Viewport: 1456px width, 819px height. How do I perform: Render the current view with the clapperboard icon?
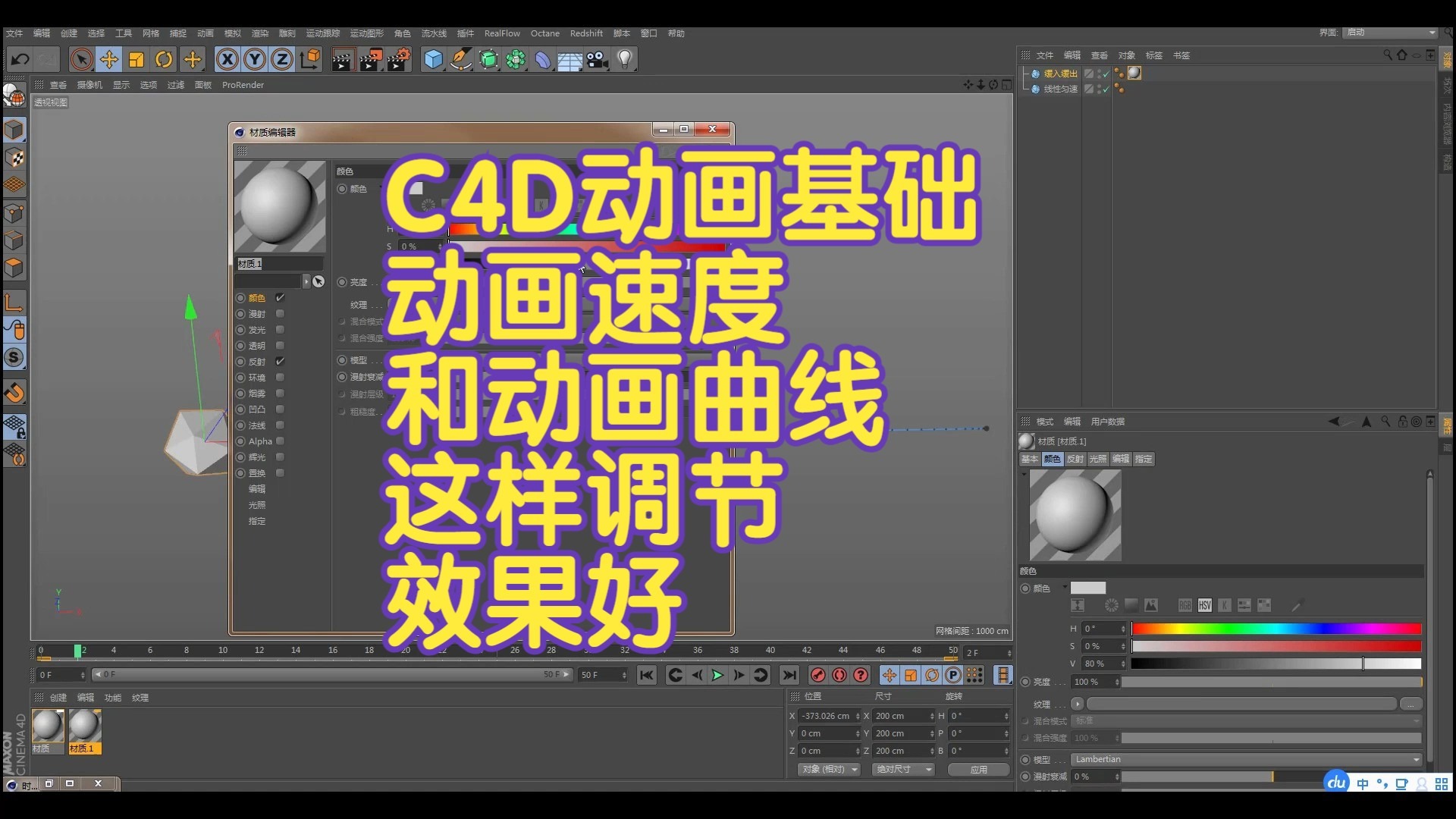[x=343, y=59]
